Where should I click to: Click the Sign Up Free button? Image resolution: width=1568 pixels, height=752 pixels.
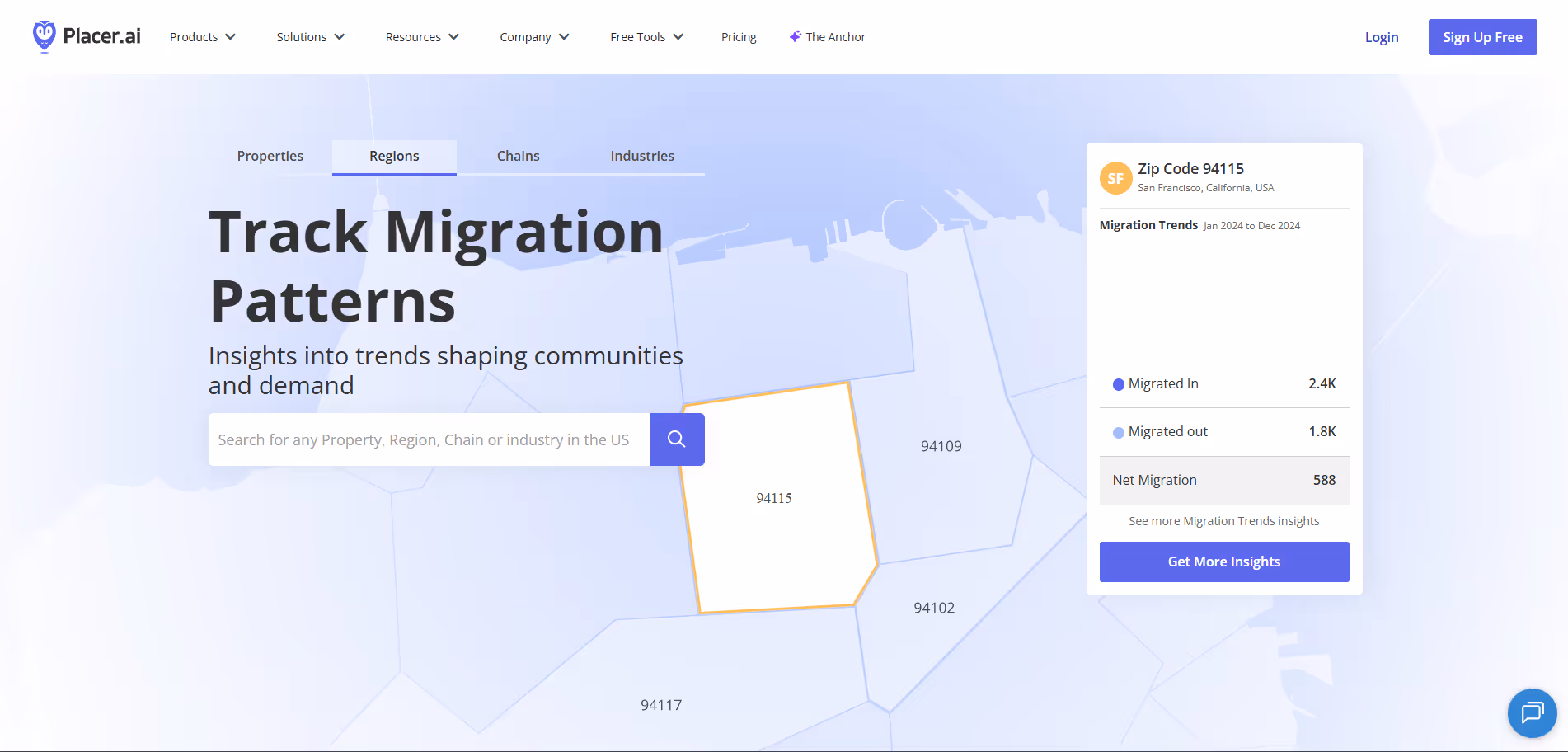1482,37
